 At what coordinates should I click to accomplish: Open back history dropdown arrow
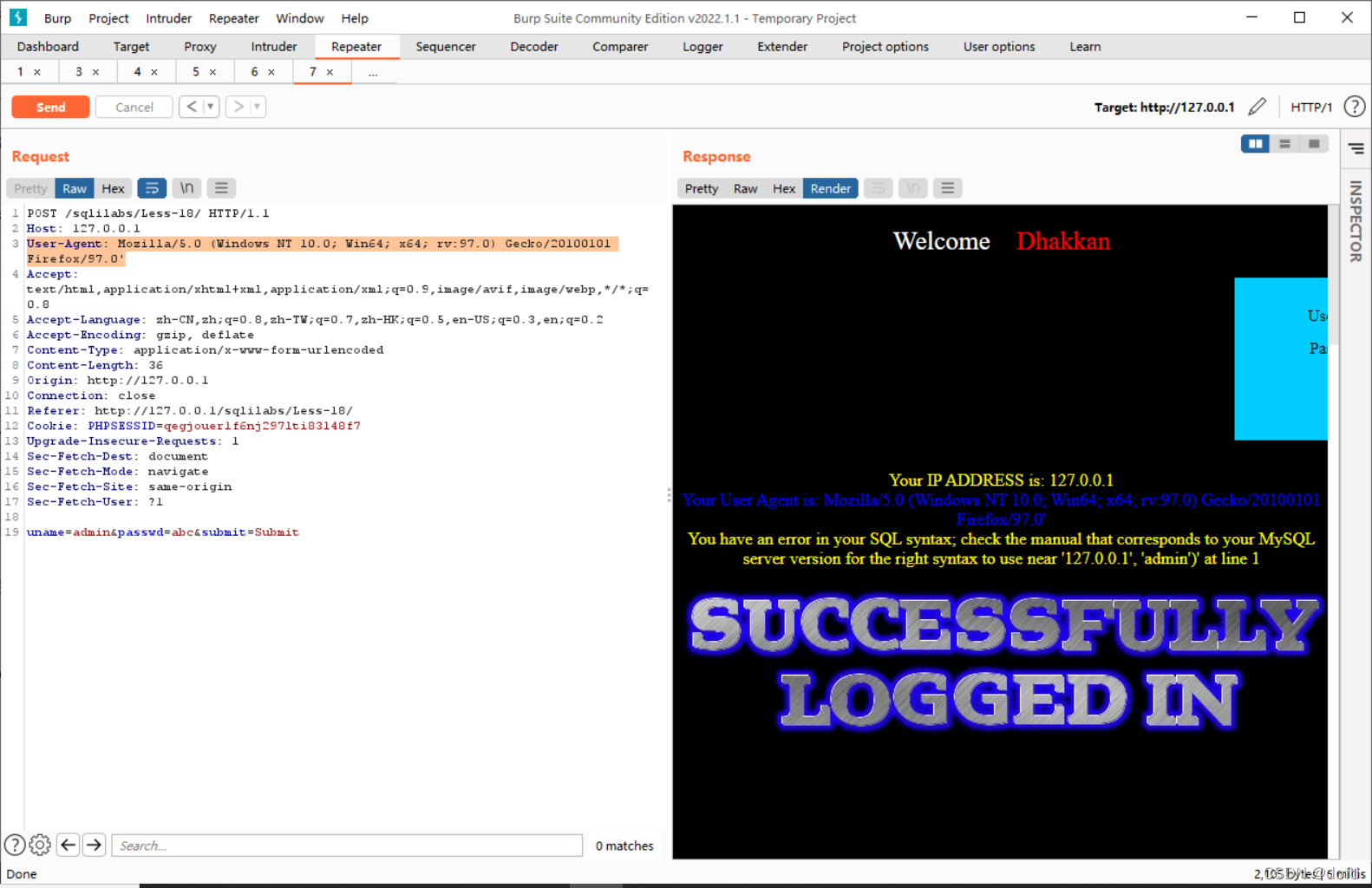(210, 107)
